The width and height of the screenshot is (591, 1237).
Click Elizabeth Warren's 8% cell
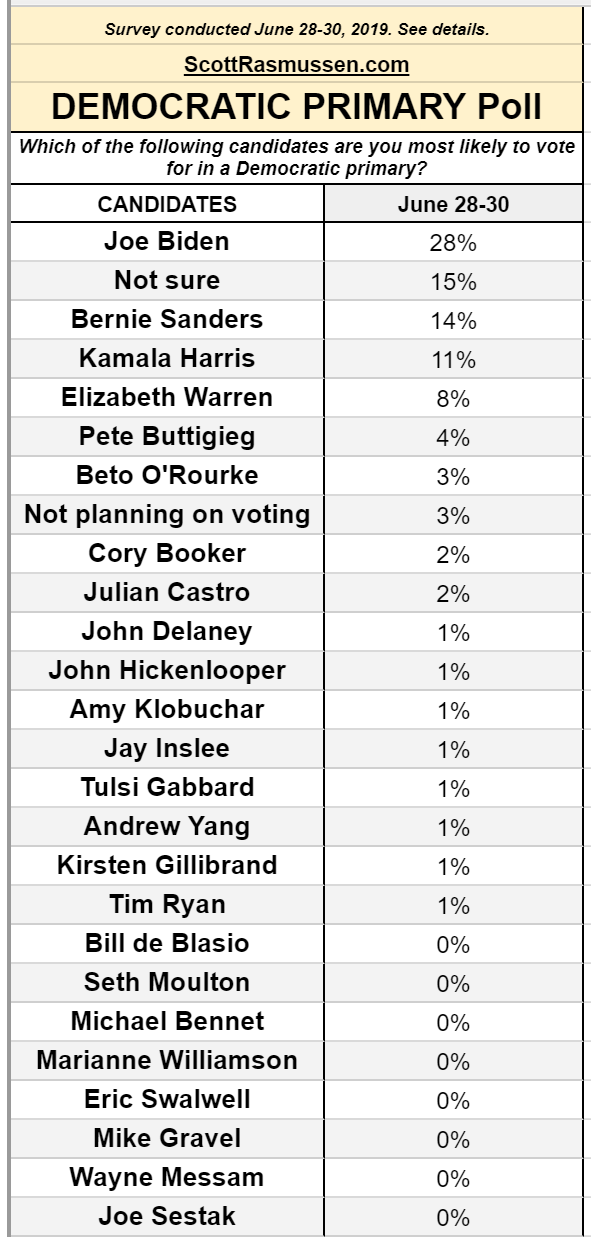[x=453, y=398]
